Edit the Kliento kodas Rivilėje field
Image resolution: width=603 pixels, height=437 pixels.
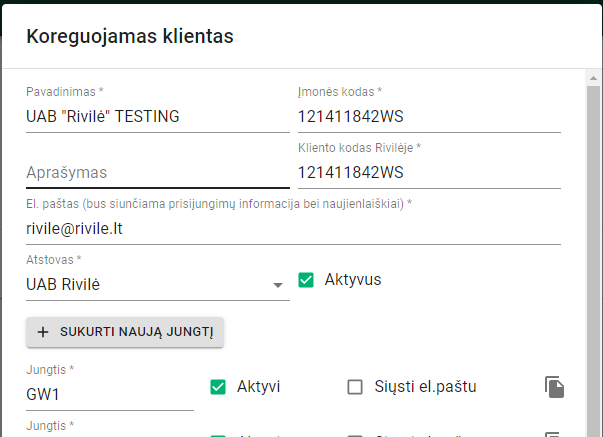coord(428,172)
